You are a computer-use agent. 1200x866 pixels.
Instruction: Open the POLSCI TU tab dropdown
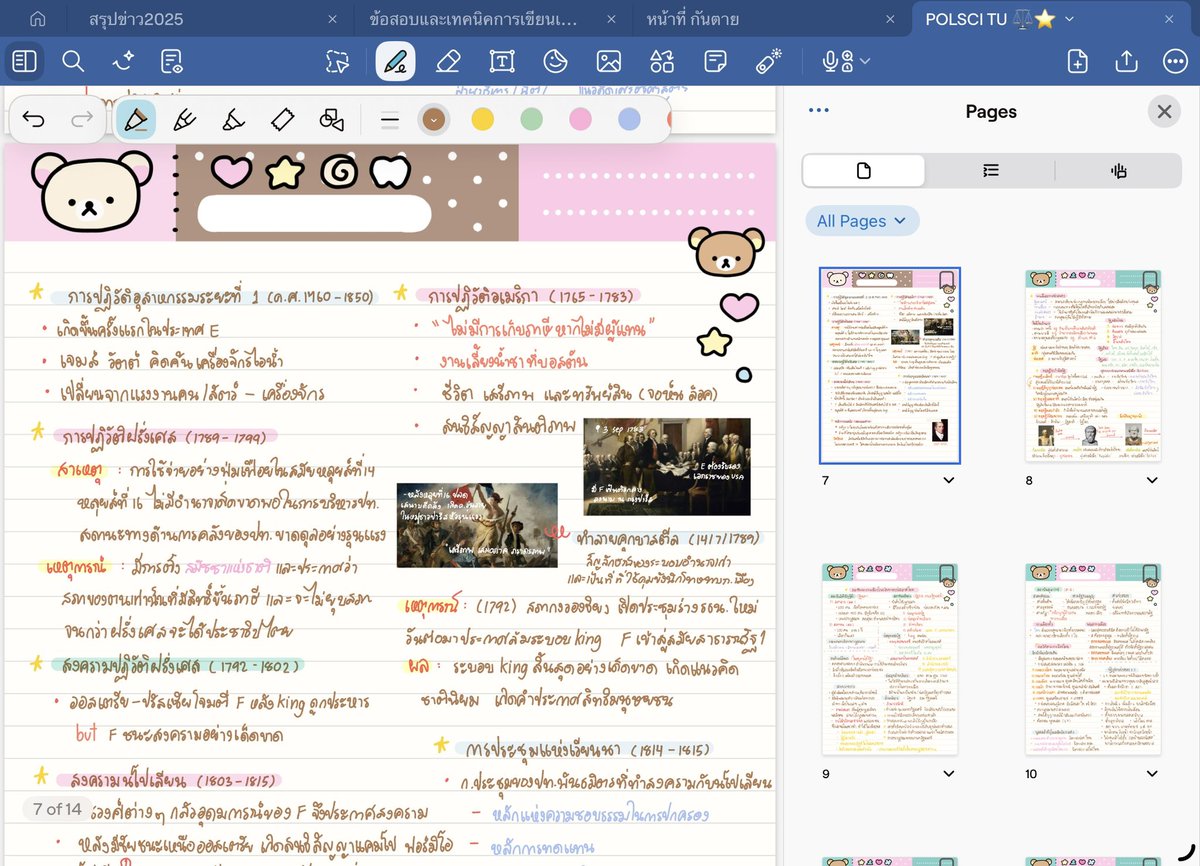(1070, 19)
